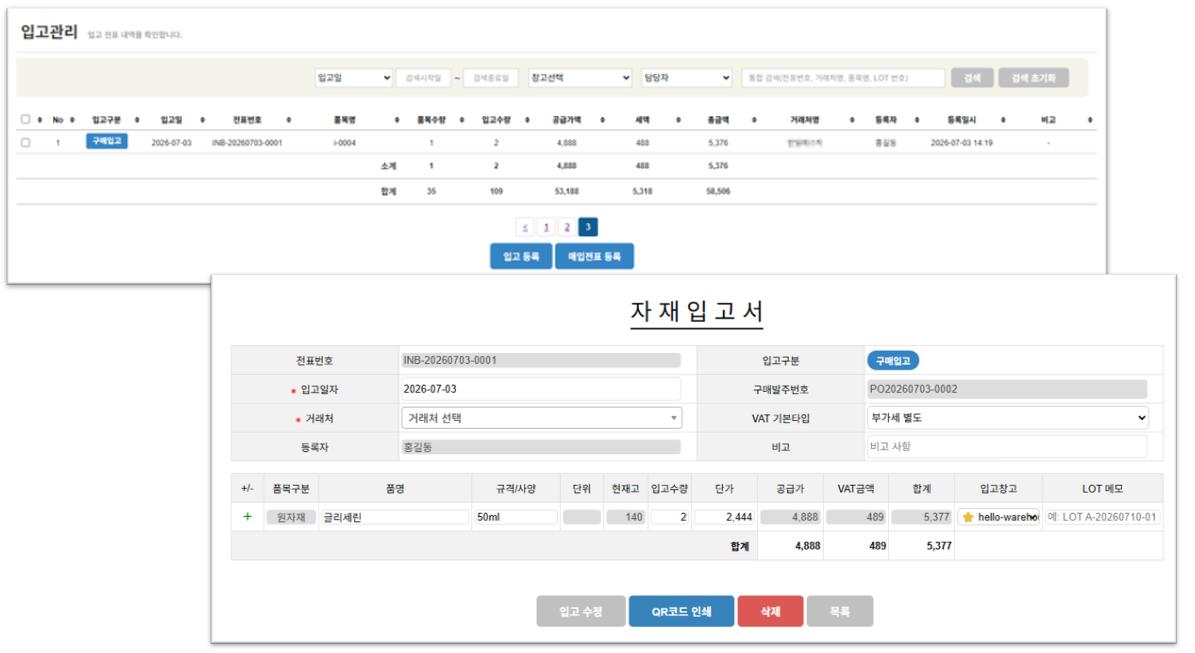Click the 목록 list button
The height and width of the screenshot is (653, 1195).
(x=840, y=611)
